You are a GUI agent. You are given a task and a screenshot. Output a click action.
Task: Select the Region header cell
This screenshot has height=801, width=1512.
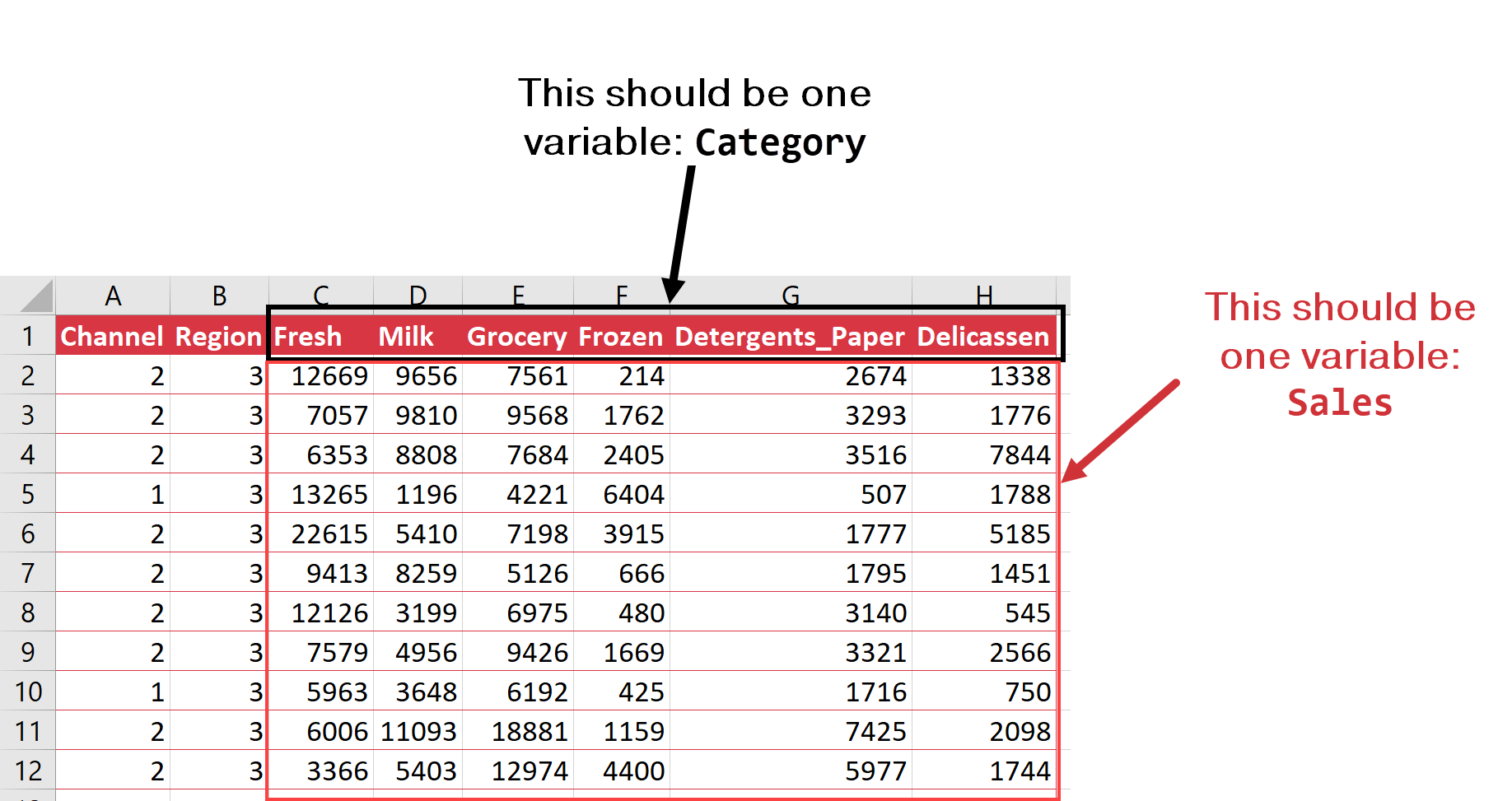pos(218,336)
